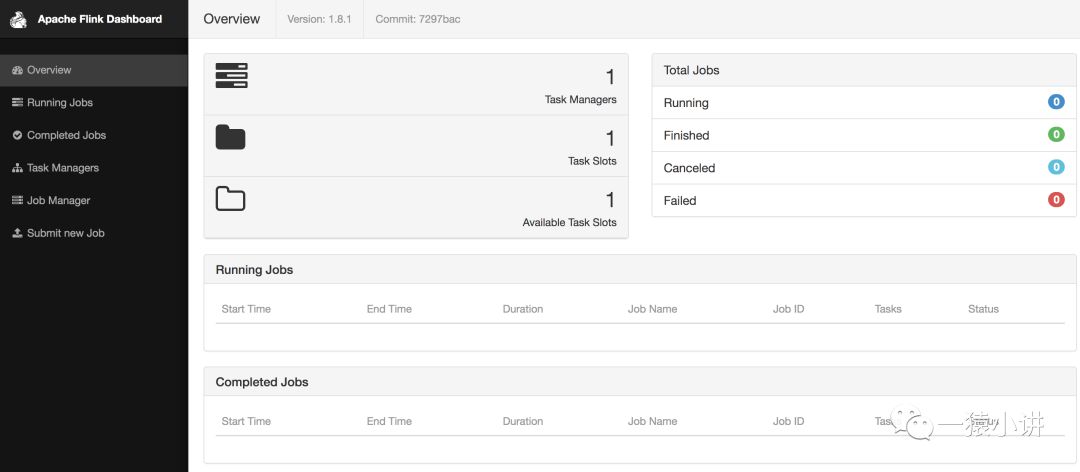This screenshot has width=1080, height=472.
Task: Click the Completed Jobs panel heading
Action: click(x=262, y=382)
